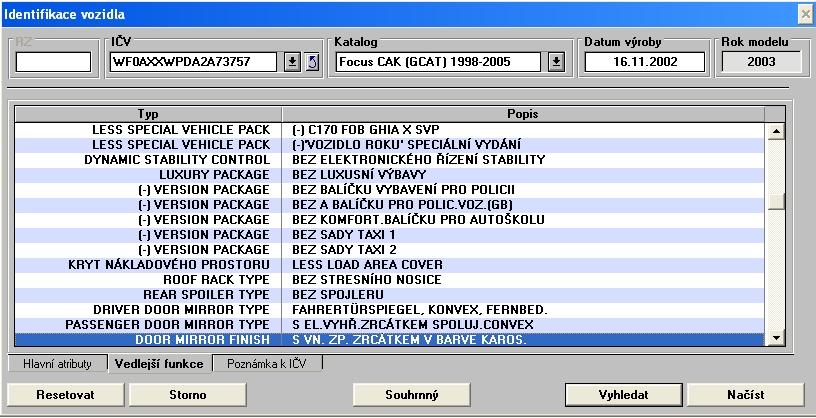Open the IČV dropdown list
This screenshot has width=816, height=418.
[x=292, y=62]
